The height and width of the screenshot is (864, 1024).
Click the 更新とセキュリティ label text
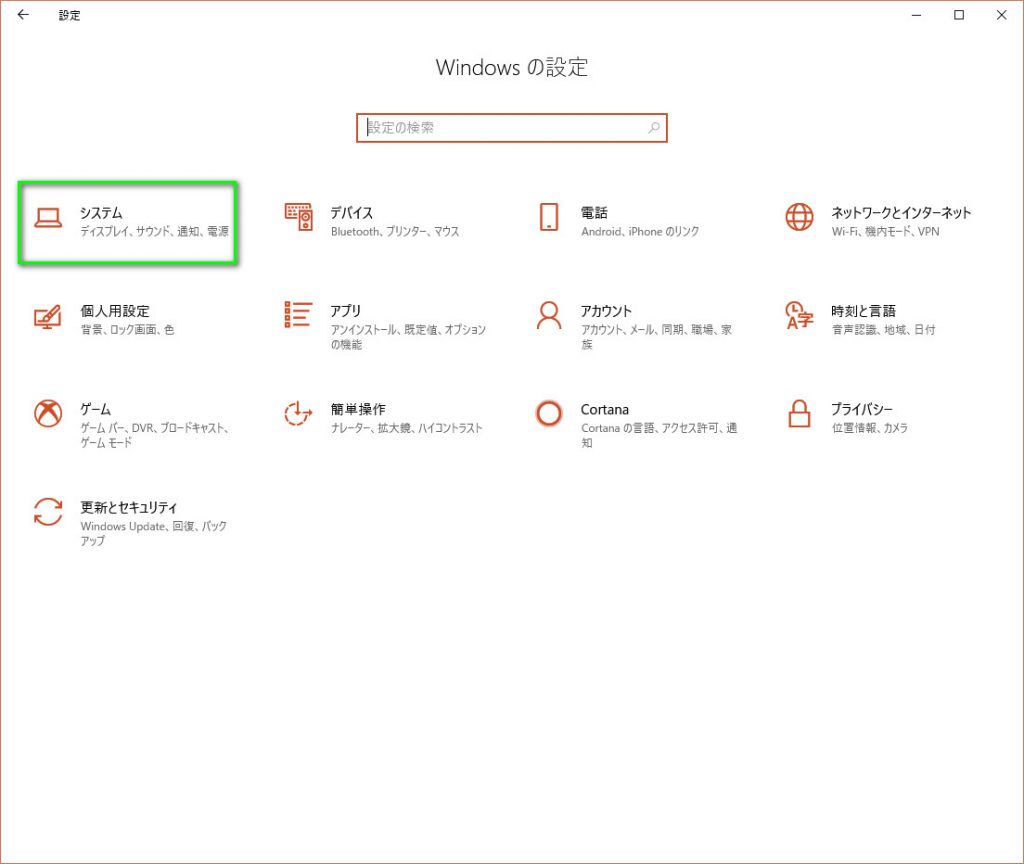pos(129,507)
